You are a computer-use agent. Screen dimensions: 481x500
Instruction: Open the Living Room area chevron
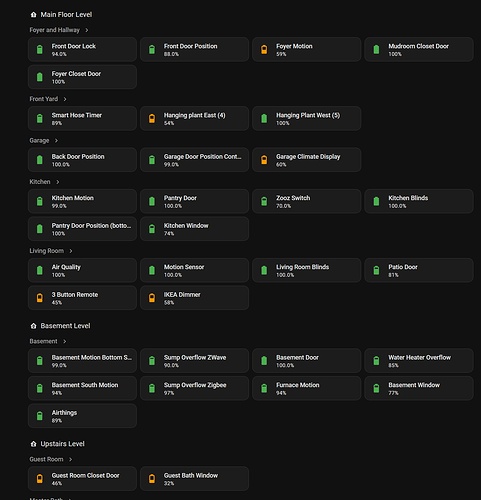click(x=71, y=251)
